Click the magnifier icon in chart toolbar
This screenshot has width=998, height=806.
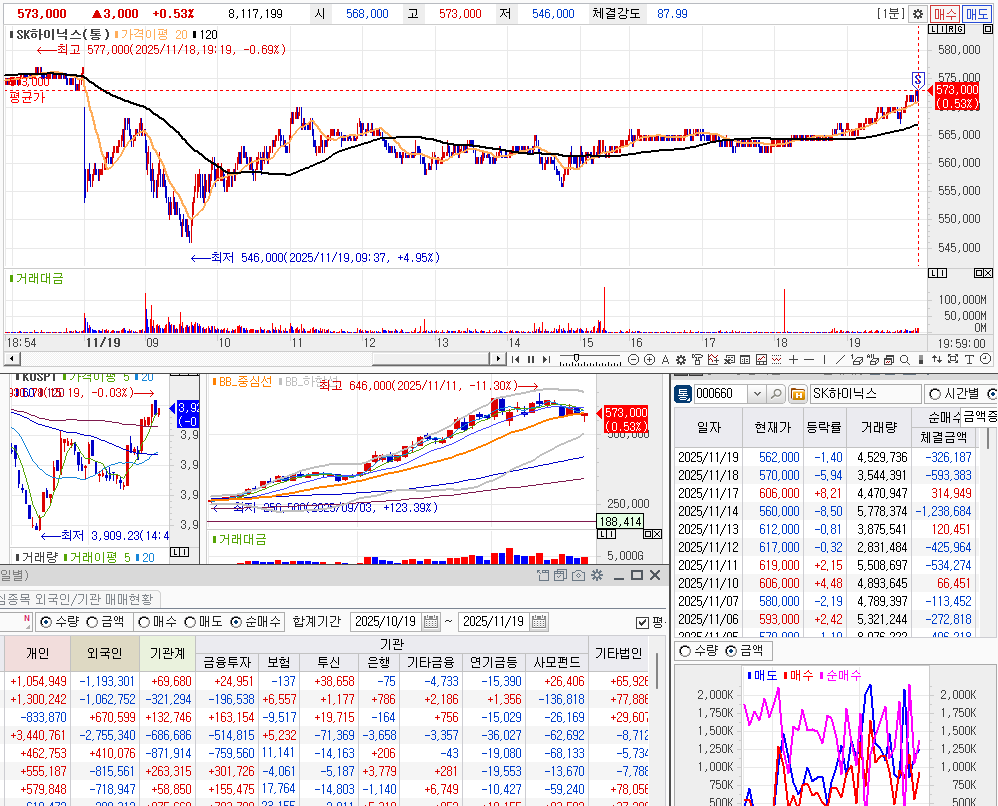coord(904,360)
